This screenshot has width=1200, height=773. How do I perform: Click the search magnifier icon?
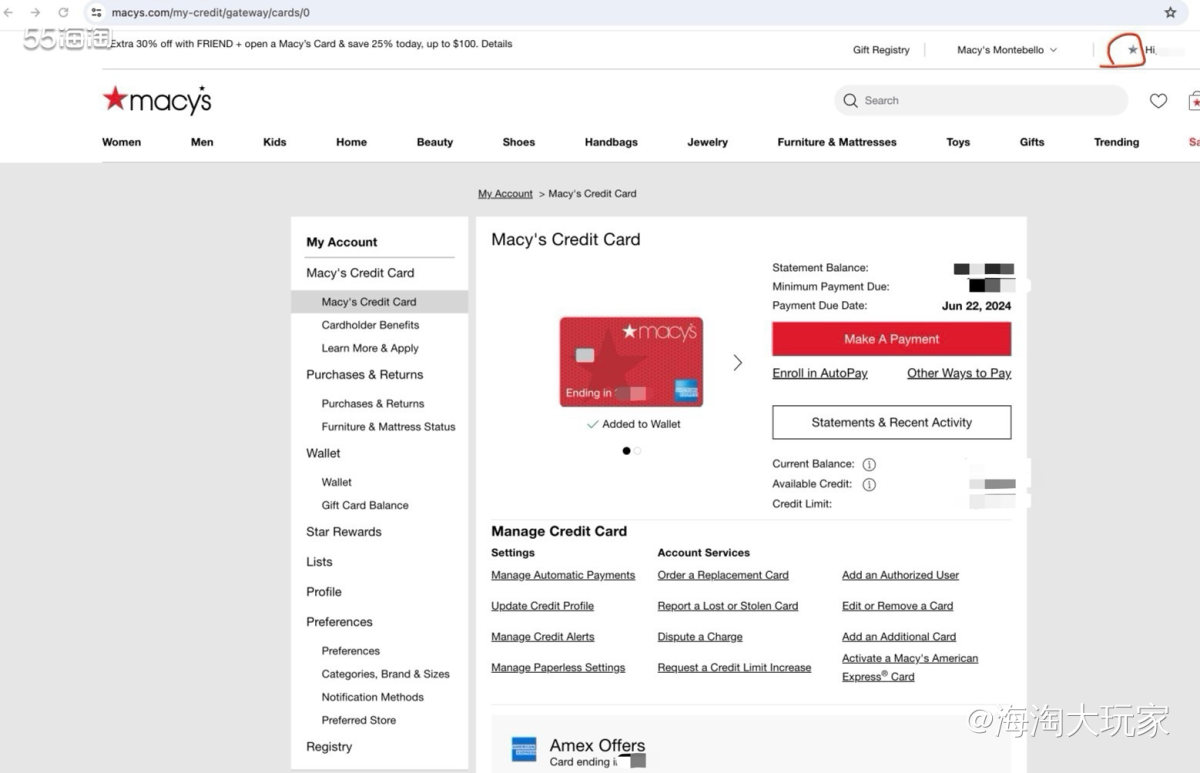click(849, 100)
